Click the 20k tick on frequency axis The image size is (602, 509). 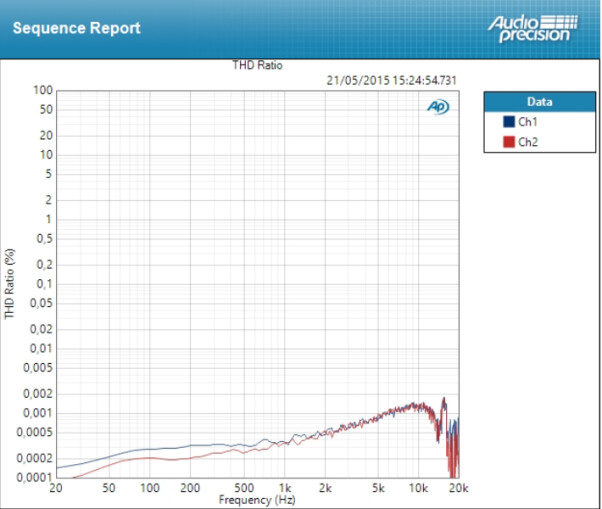(x=459, y=488)
